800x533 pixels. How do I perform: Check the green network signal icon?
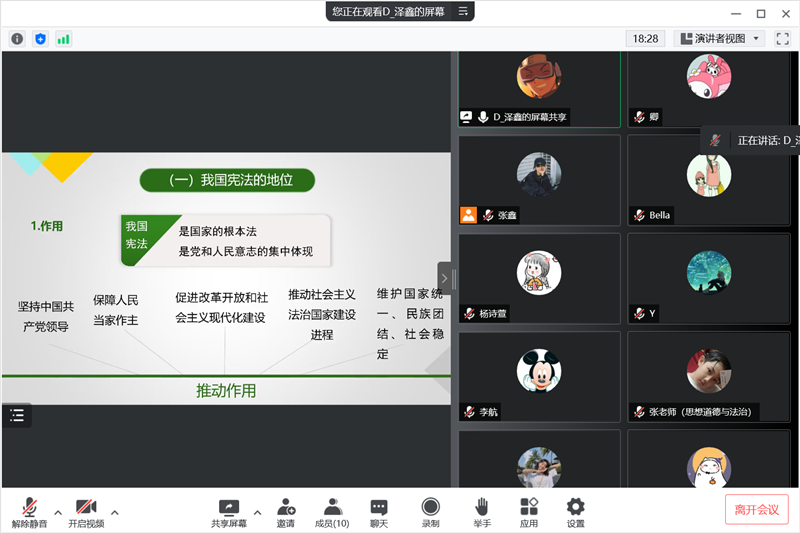pos(63,39)
